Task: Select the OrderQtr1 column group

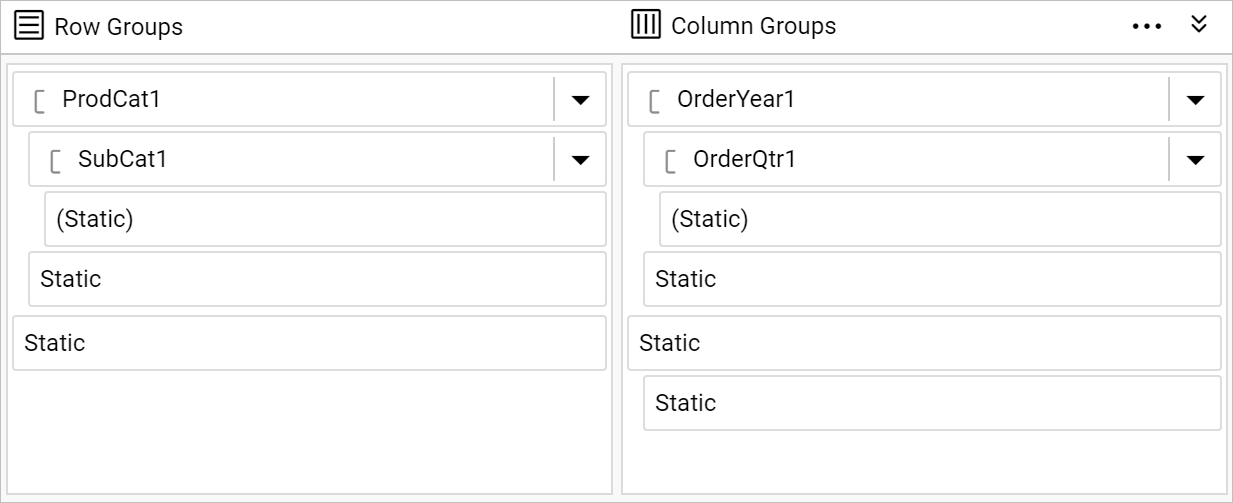Action: (906, 159)
